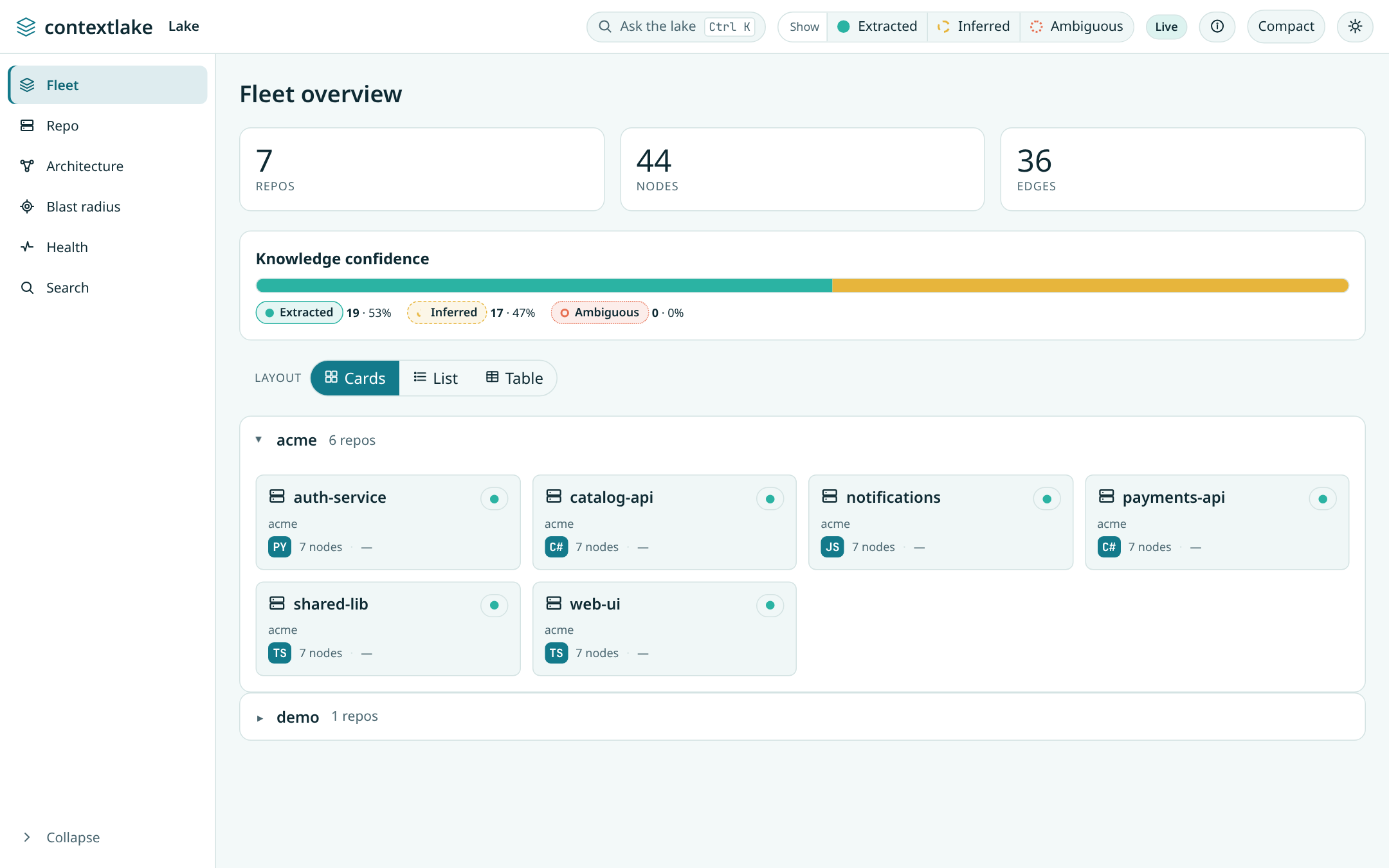Open the Health view
The image size is (1389, 868).
click(x=107, y=247)
